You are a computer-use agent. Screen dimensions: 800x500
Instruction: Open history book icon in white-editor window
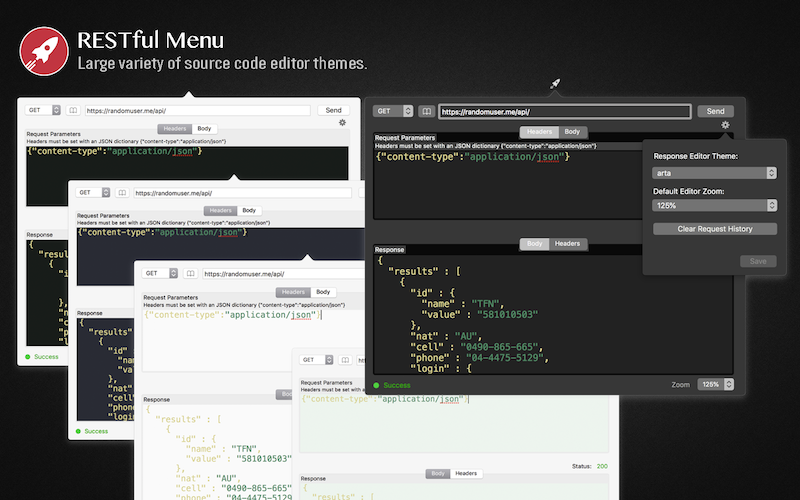[190, 273]
